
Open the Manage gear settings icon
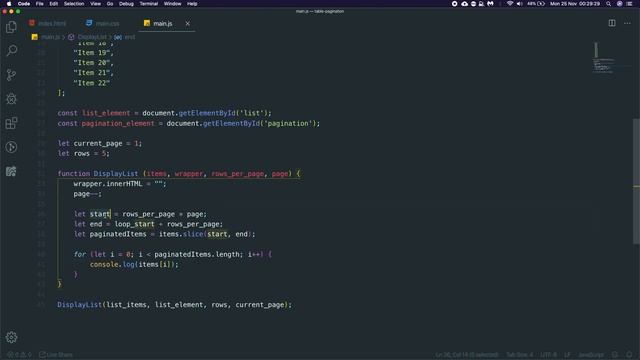pos(11,337)
